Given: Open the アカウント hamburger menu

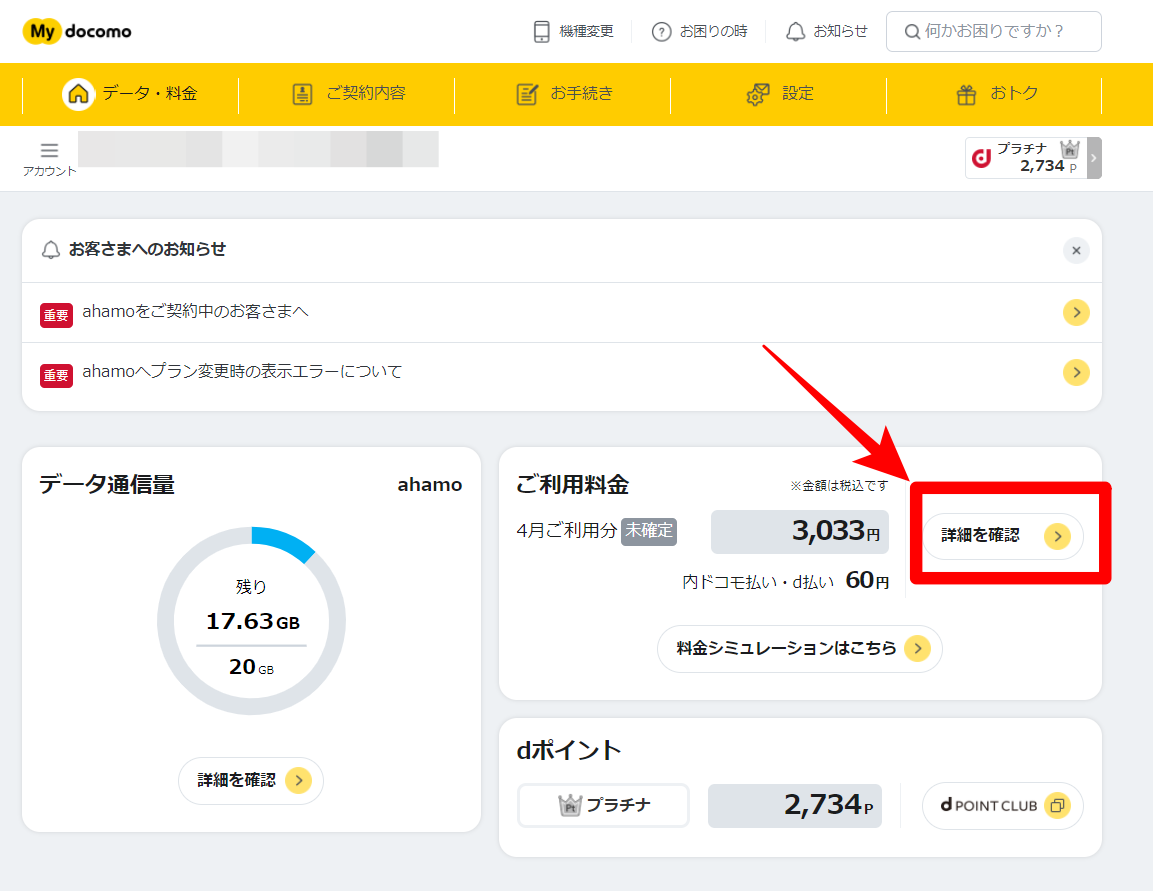Looking at the screenshot, I should (49, 159).
